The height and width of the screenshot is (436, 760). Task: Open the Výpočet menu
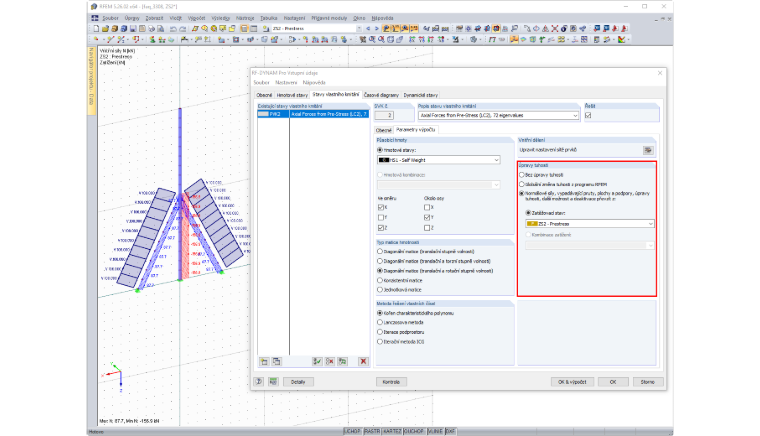[x=196, y=18]
